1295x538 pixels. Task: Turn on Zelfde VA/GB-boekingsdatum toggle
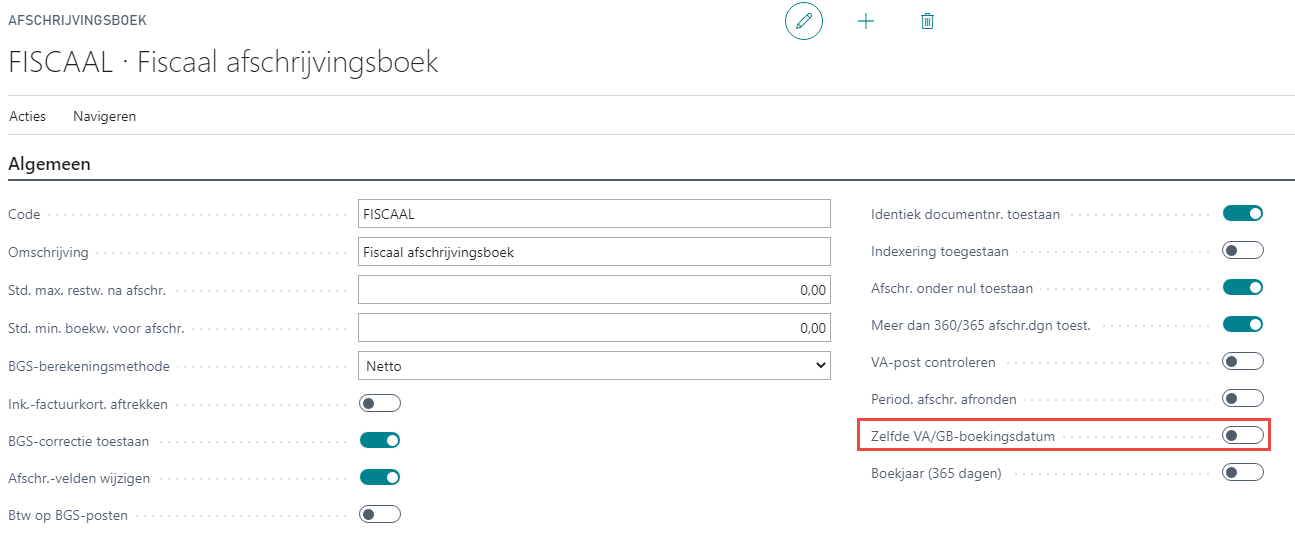tap(1243, 435)
